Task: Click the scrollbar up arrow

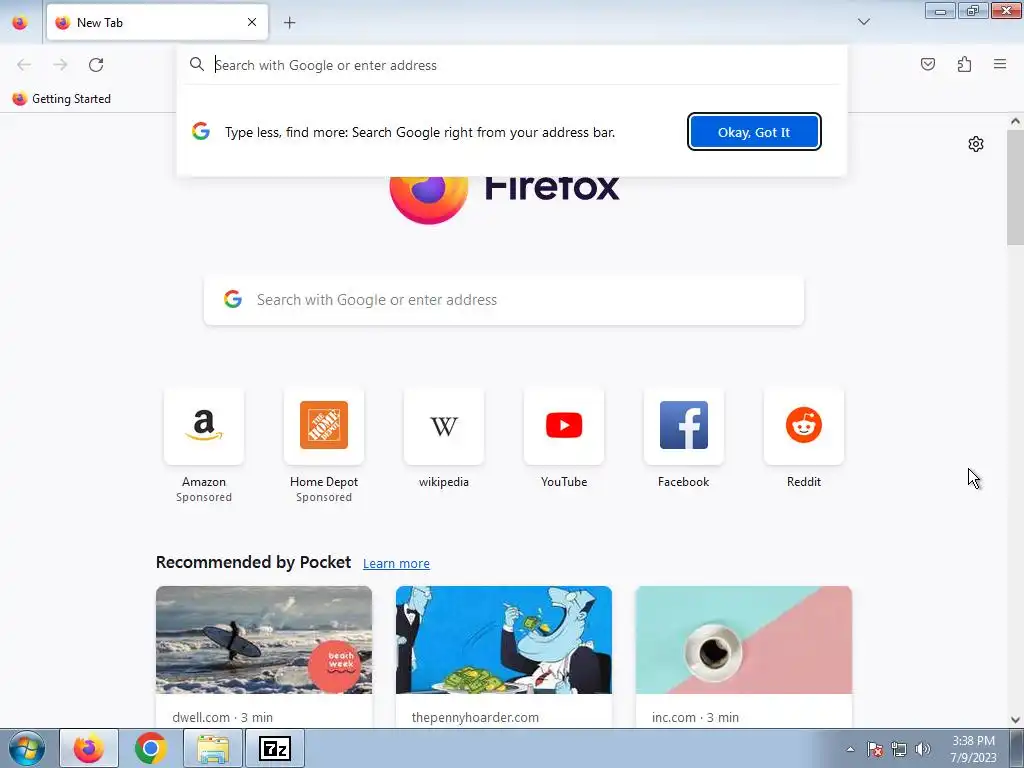Action: 1015,121
